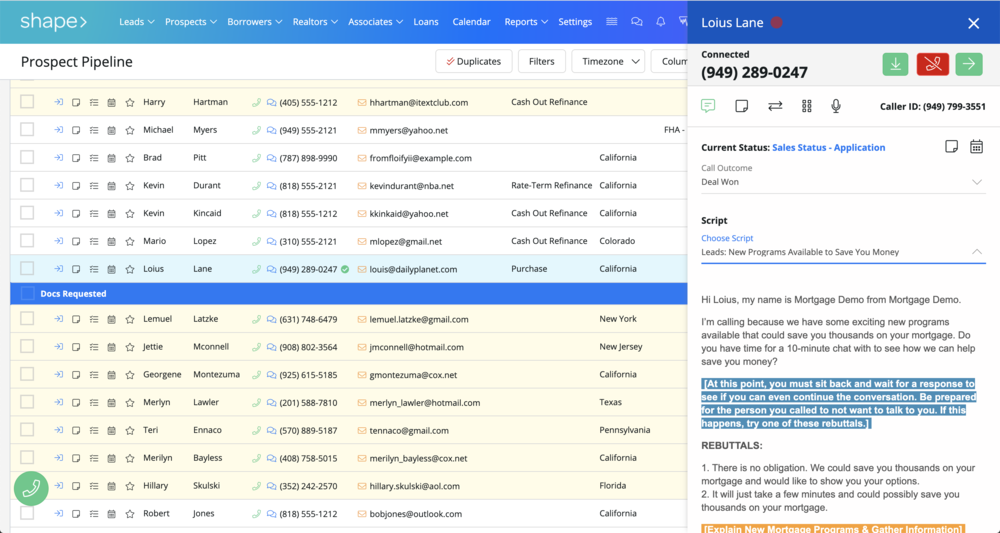This screenshot has height=533, width=1000.
Task: Open the notifications bell icon
Action: tap(661, 22)
